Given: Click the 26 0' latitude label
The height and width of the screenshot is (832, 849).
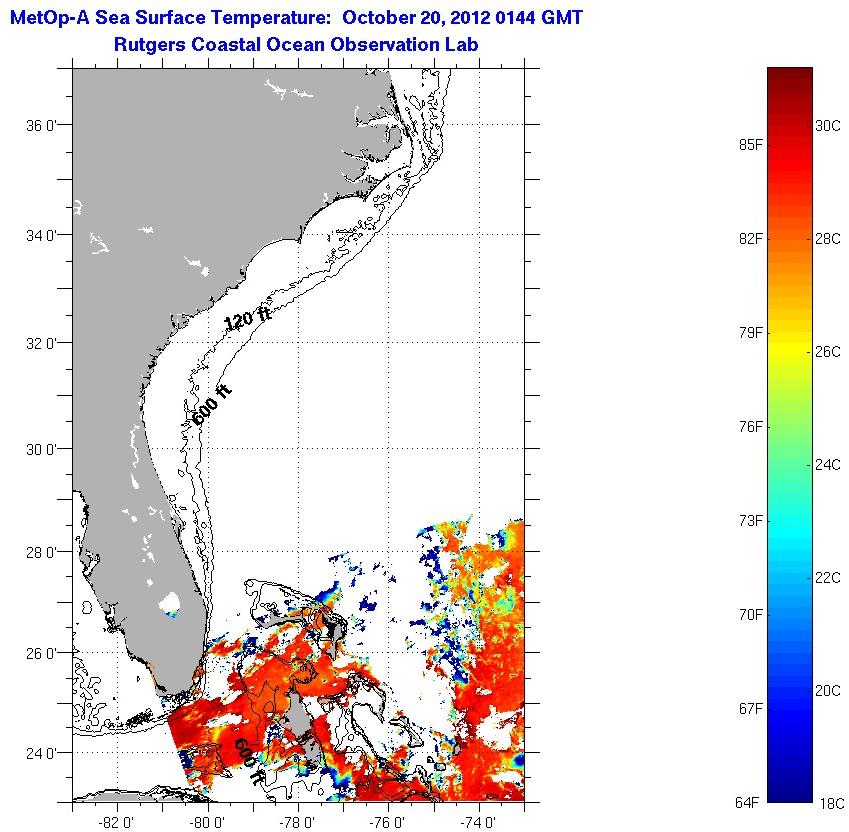Looking at the screenshot, I should tap(41, 654).
